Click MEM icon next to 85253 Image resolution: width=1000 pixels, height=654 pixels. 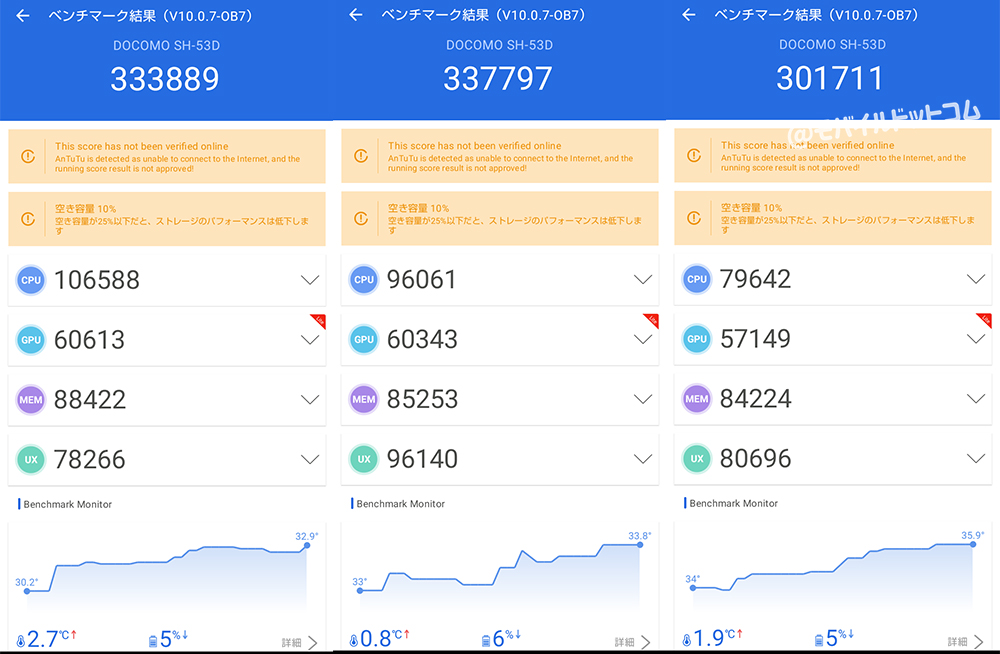point(364,399)
